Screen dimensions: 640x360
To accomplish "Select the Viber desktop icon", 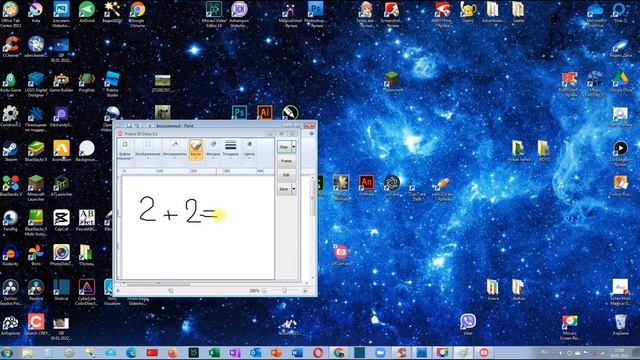I will [x=468, y=324].
